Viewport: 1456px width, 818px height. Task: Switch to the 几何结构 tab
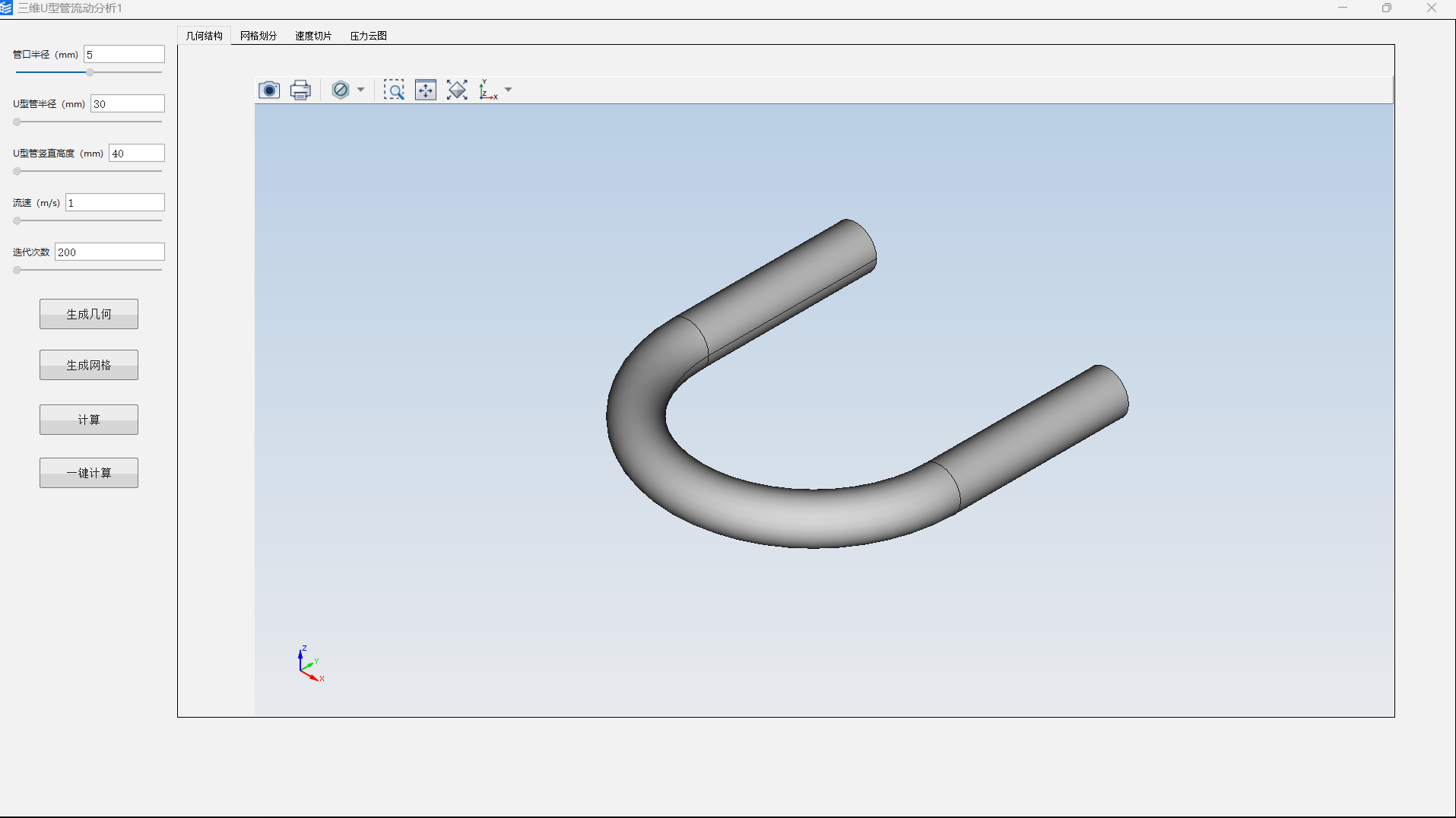(205, 36)
